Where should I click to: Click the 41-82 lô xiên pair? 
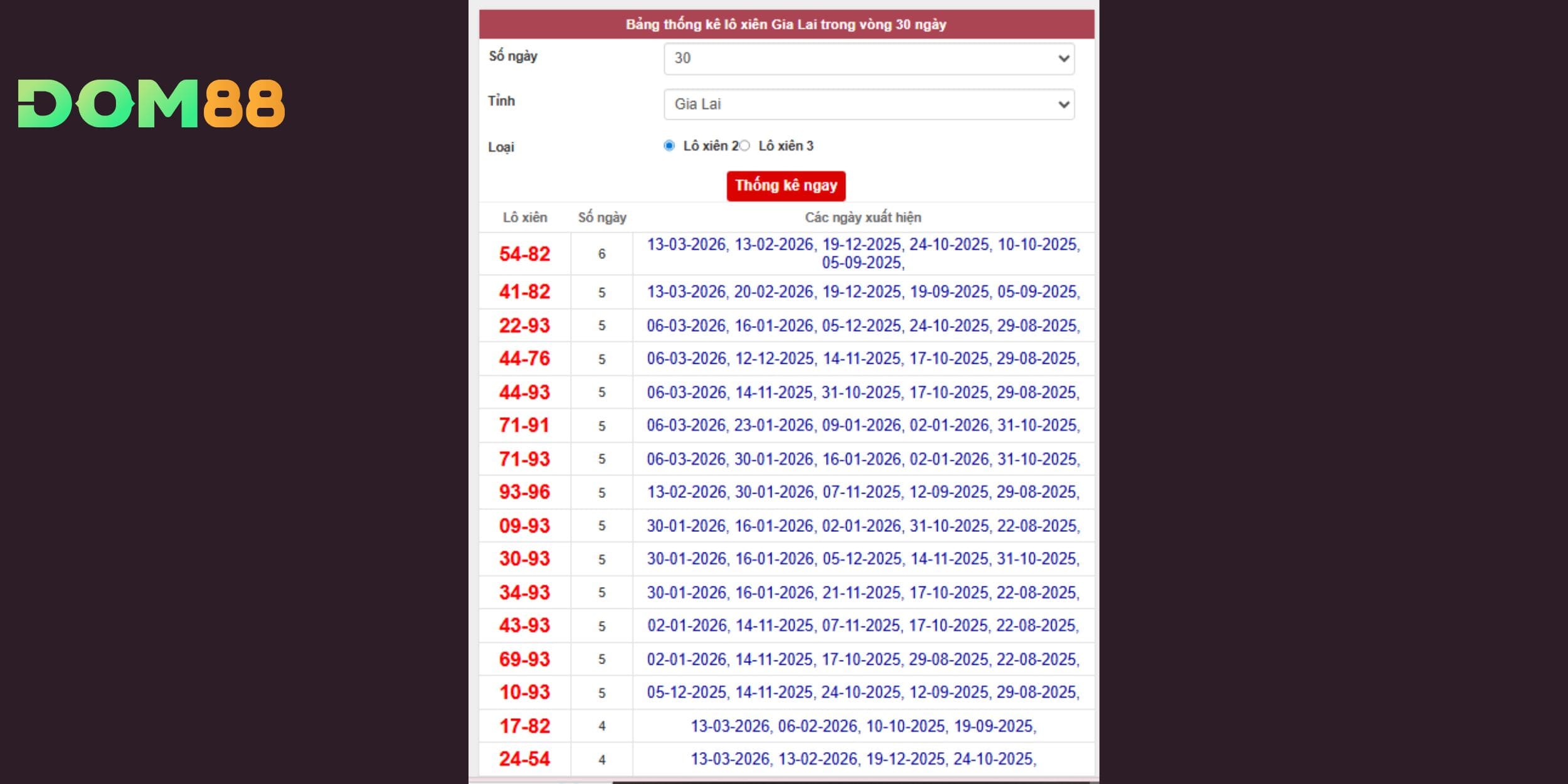click(524, 292)
